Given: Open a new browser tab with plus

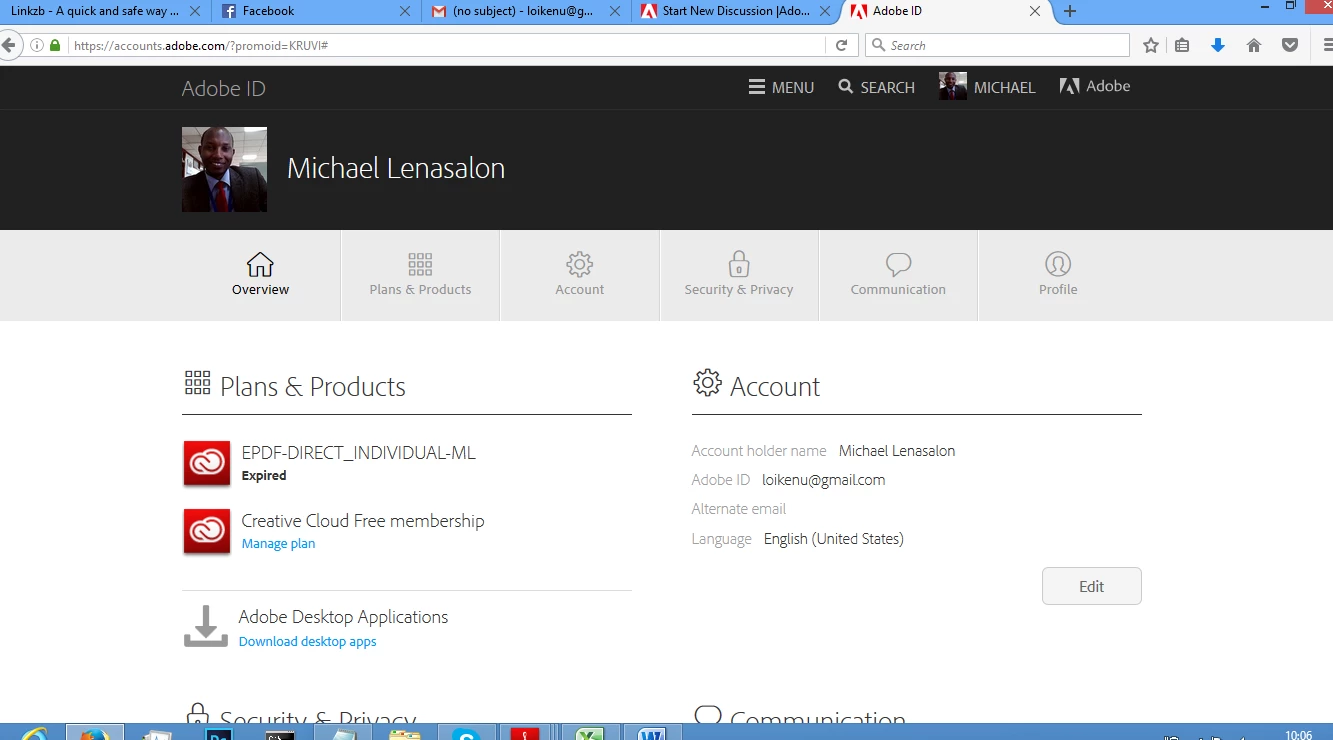Looking at the screenshot, I should 1070,11.
